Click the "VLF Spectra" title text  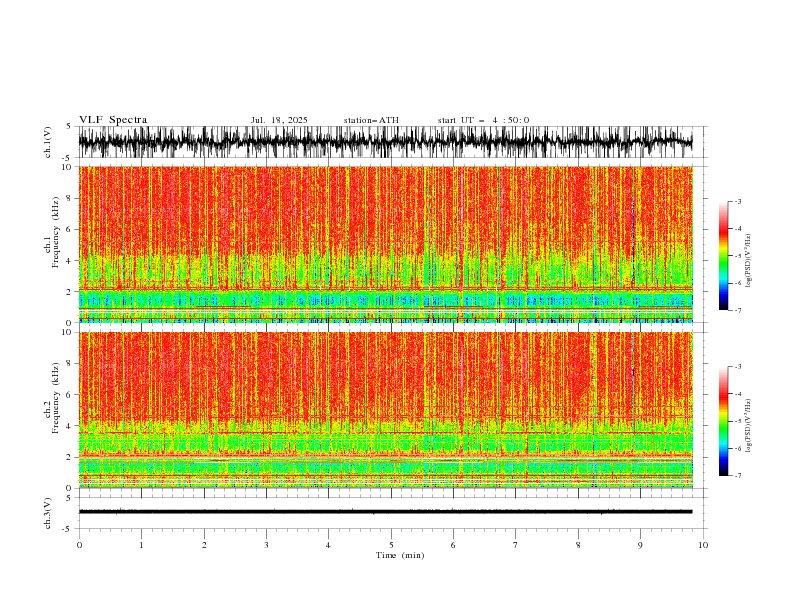click(113, 120)
